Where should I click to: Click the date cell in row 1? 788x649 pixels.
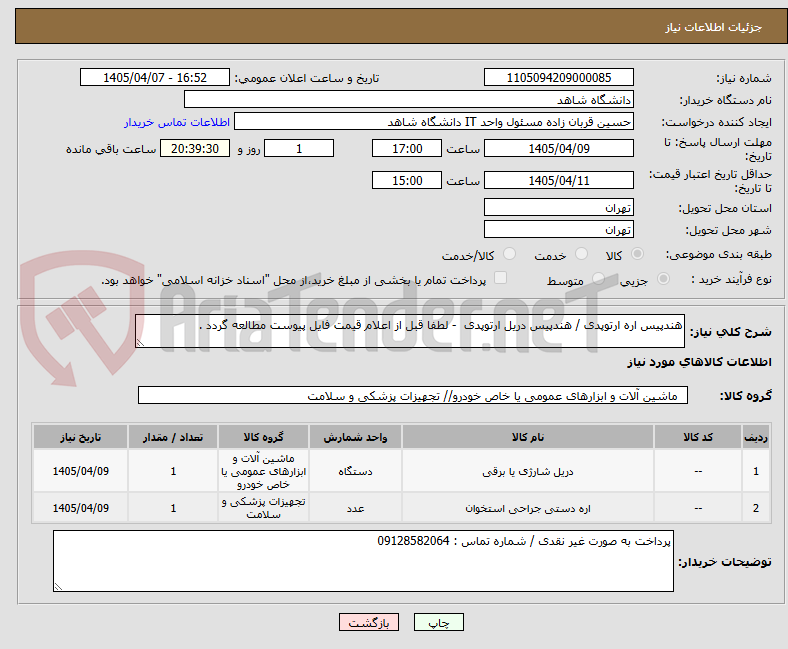[x=80, y=471]
